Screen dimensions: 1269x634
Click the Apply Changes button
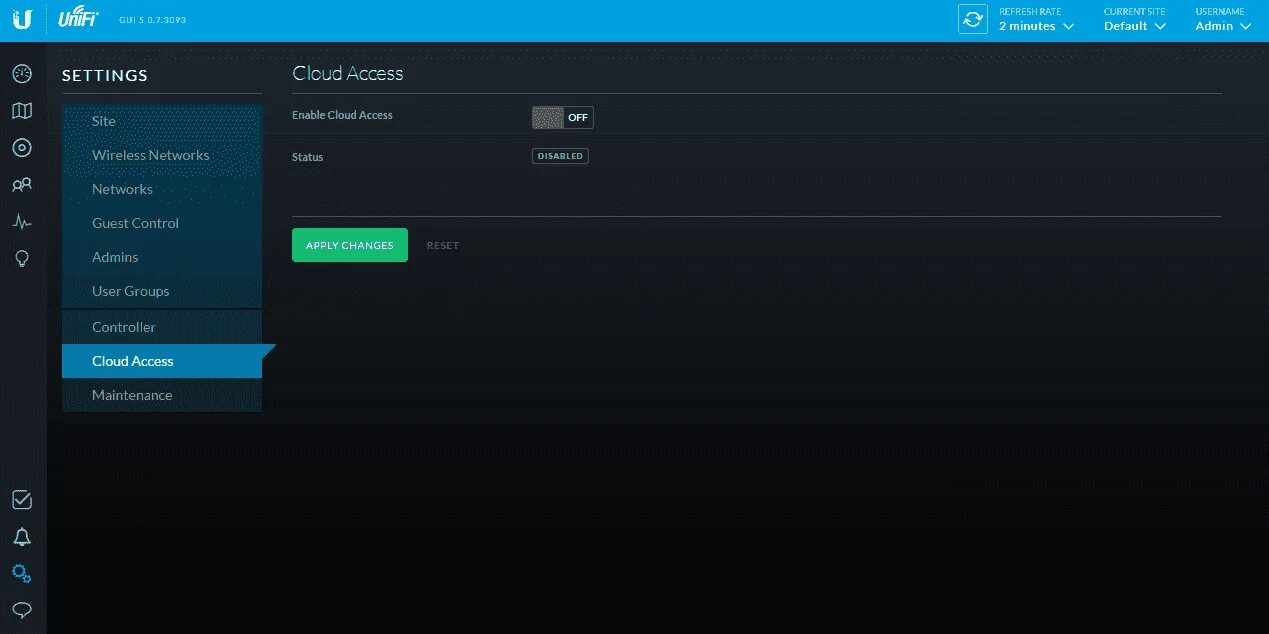pos(350,245)
